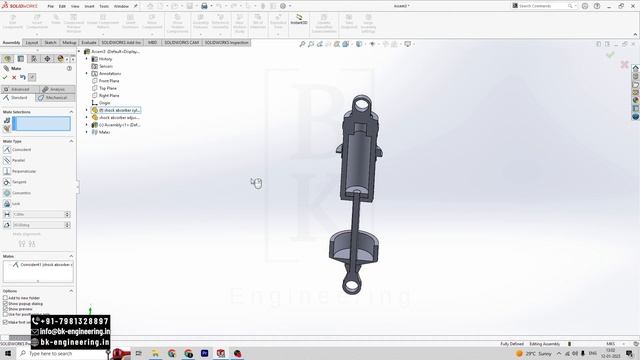Open SOLIDWORKS Resources home icon in task pane

(x=636, y=68)
